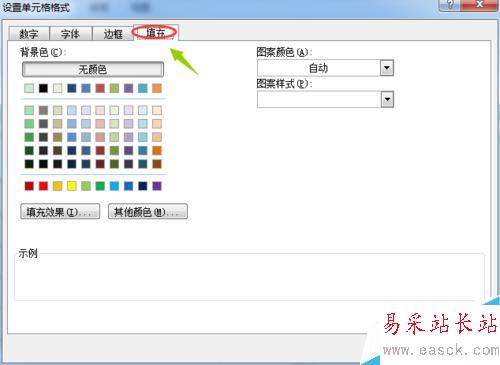500x365 pixels.
Task: Close the 设置单元格格式 dialog
Action: click(x=479, y=5)
